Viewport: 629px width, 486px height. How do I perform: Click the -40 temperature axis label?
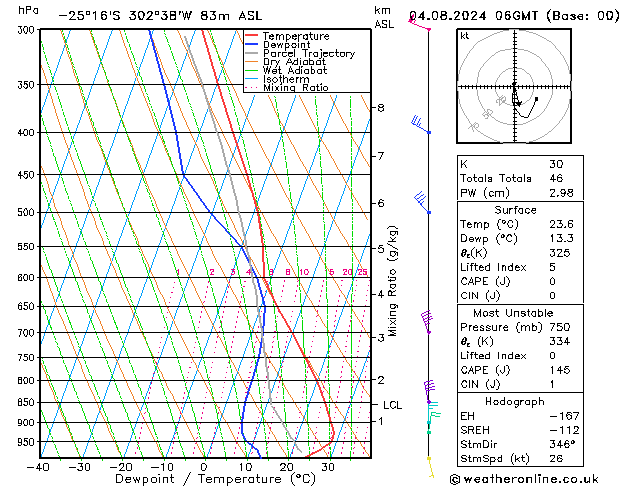point(38,467)
